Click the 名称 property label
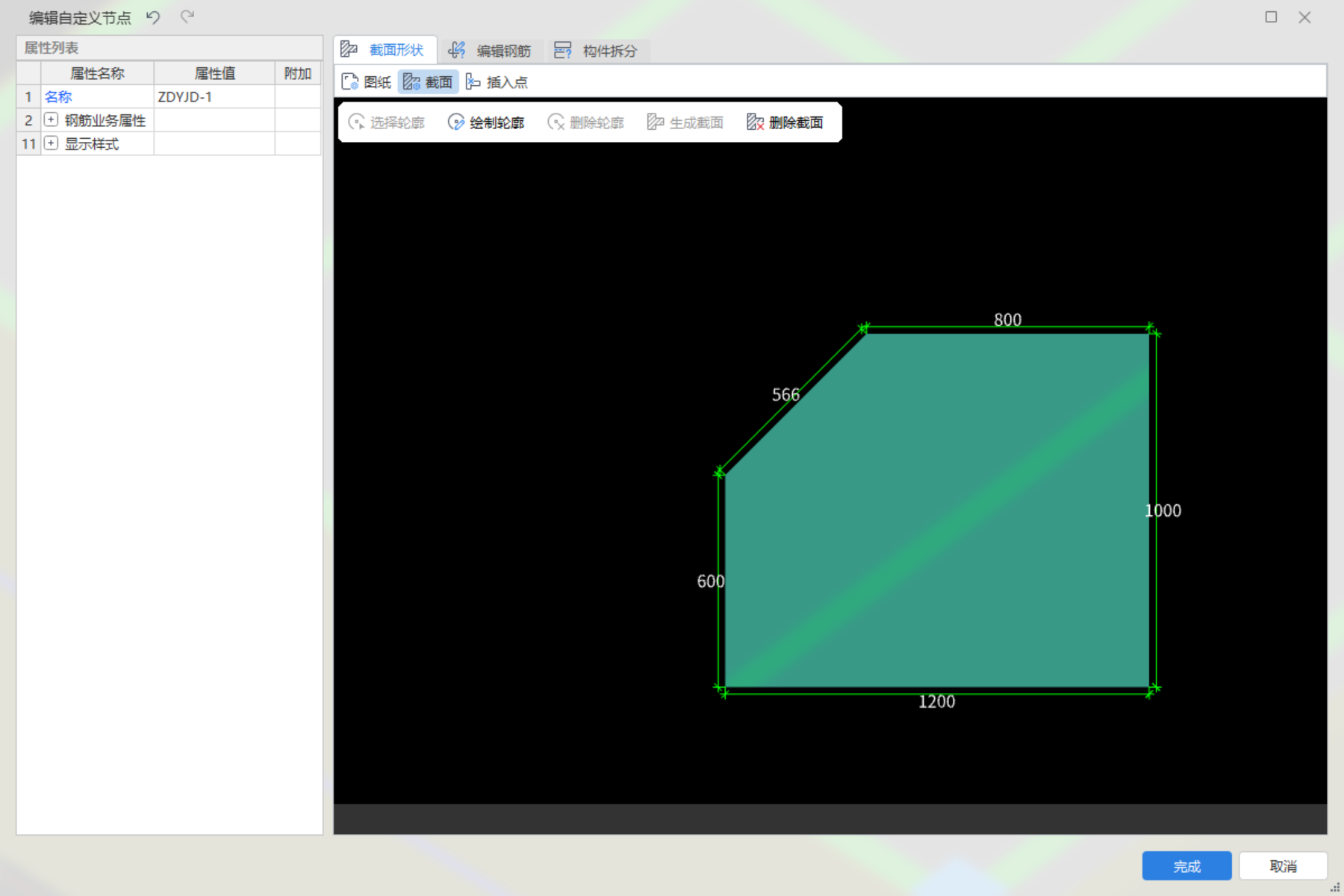This screenshot has height=896, width=1344. tap(58, 97)
